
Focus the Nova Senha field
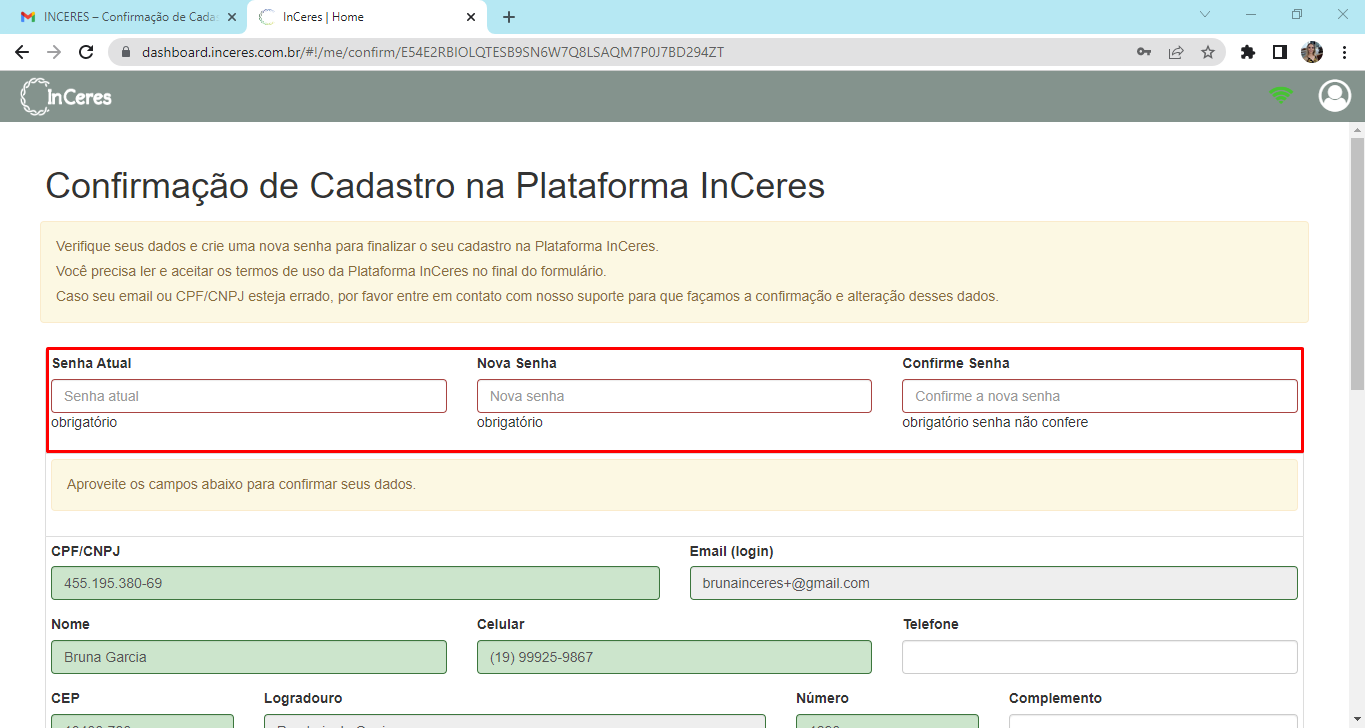674,396
